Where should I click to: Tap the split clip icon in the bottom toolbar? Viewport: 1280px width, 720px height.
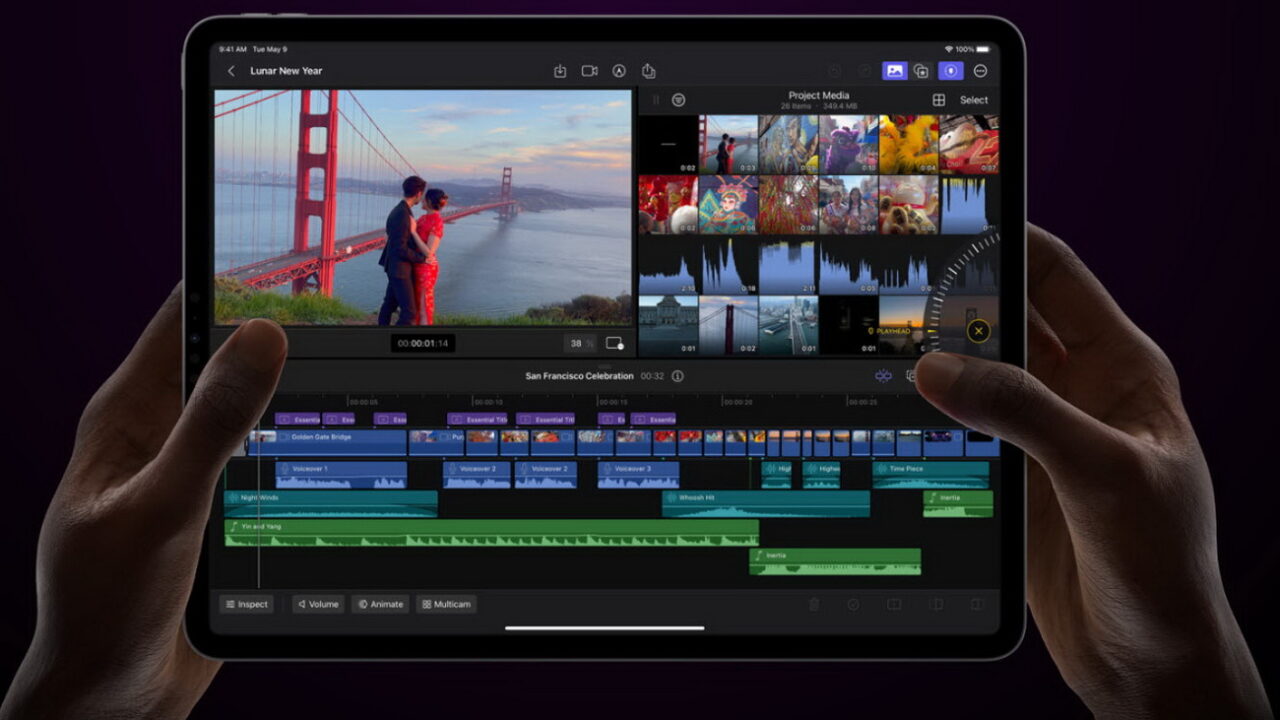tap(894, 604)
